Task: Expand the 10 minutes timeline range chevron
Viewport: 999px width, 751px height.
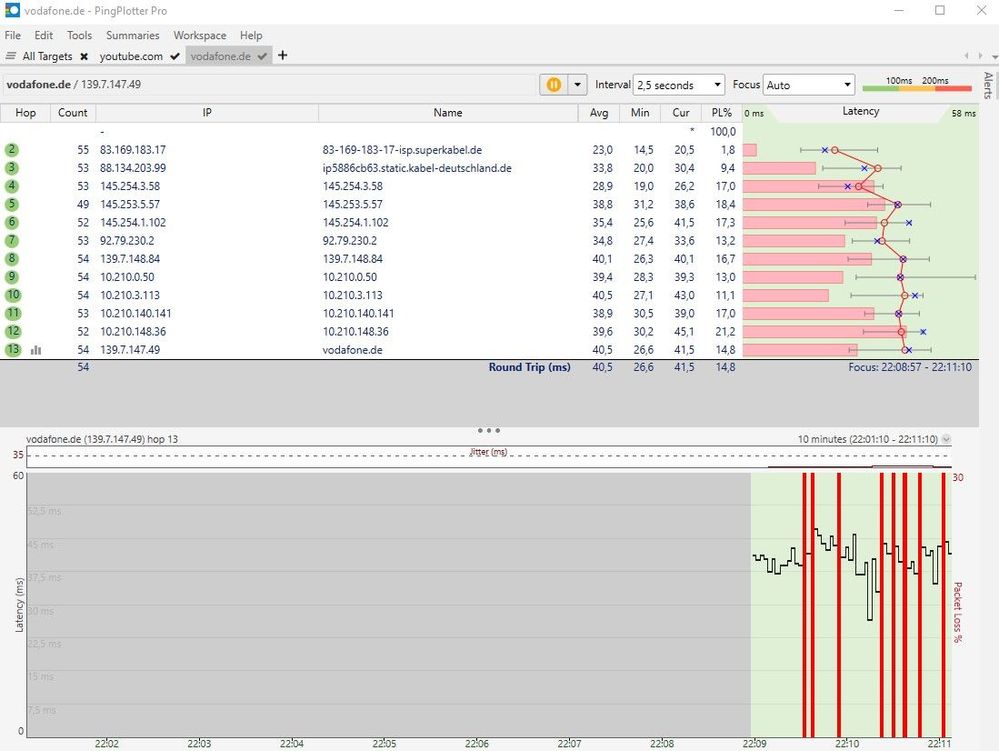Action: click(946, 439)
